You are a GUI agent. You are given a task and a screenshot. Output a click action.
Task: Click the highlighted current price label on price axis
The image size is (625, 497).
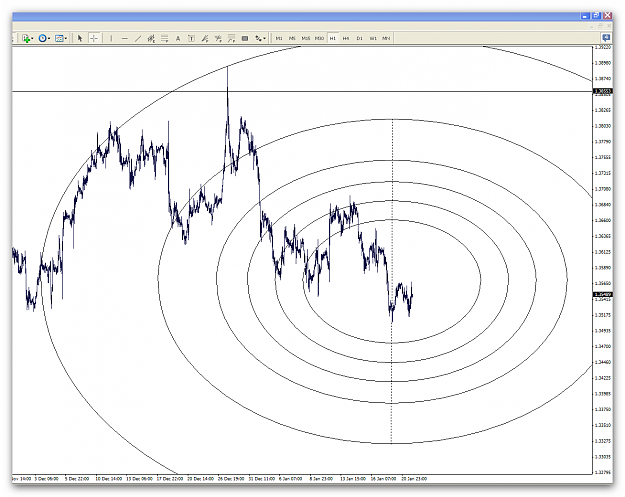coord(603,295)
